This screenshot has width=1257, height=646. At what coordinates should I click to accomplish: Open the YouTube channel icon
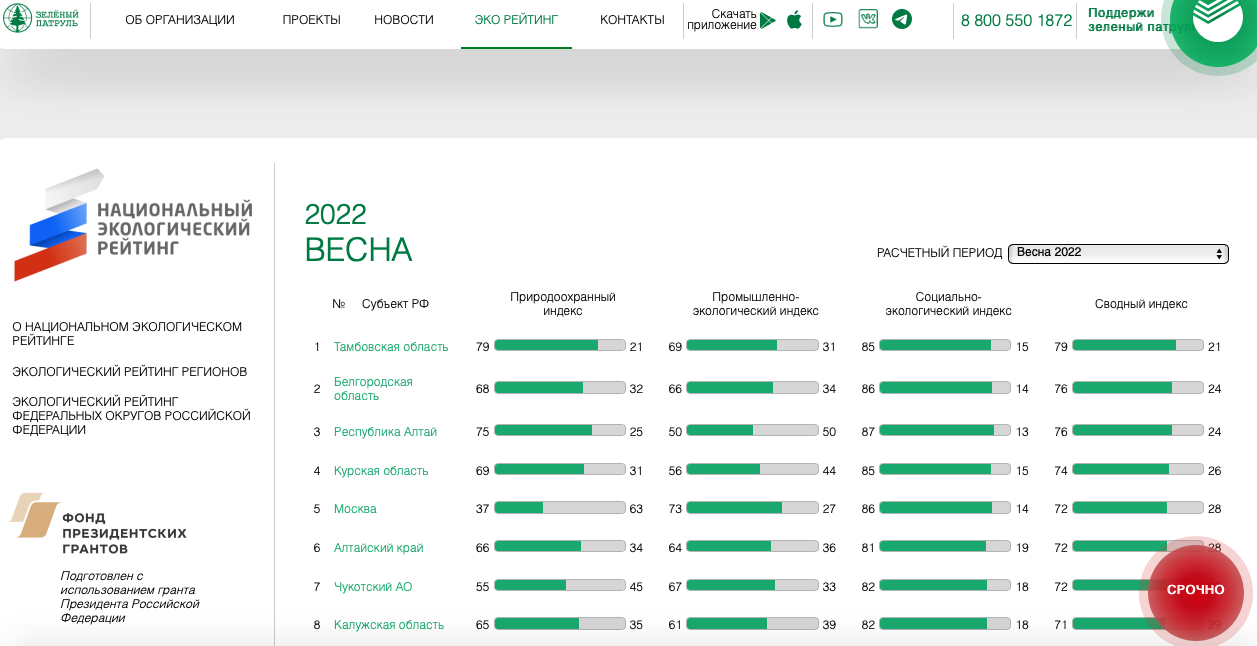(x=832, y=20)
